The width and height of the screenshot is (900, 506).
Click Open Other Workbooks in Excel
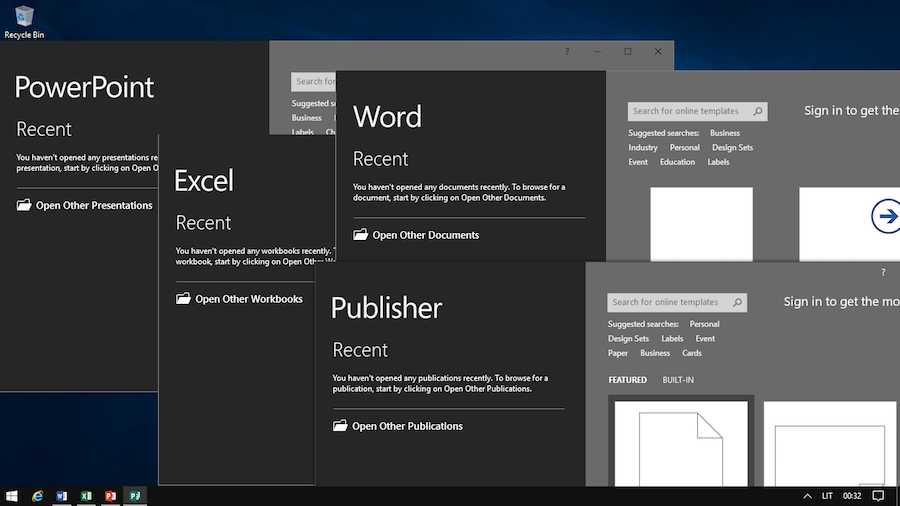[248, 299]
